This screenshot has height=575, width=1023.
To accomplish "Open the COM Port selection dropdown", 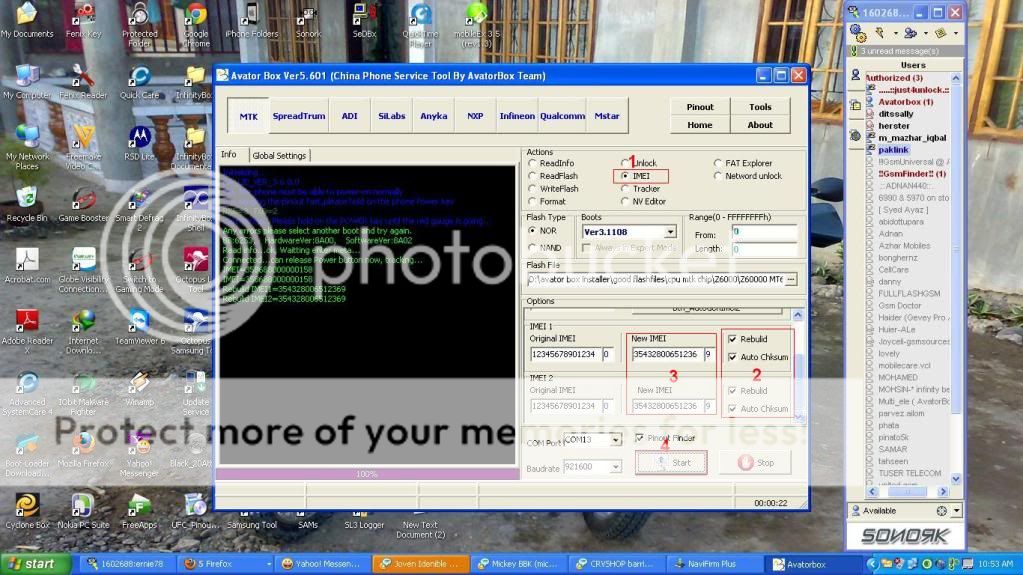I will (614, 439).
